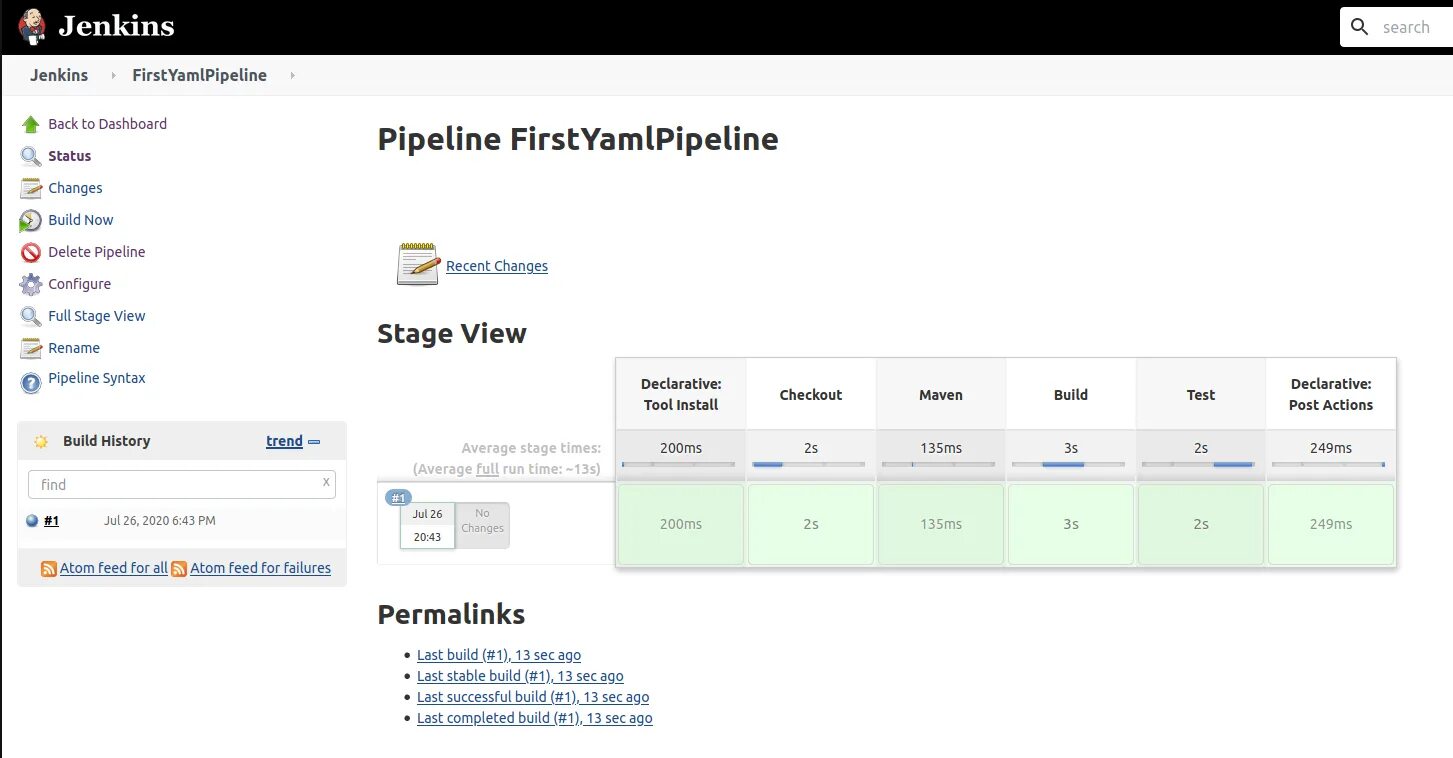Click the Recent Changes notepad icon
This screenshot has width=1453, height=758.
pyautogui.click(x=418, y=265)
